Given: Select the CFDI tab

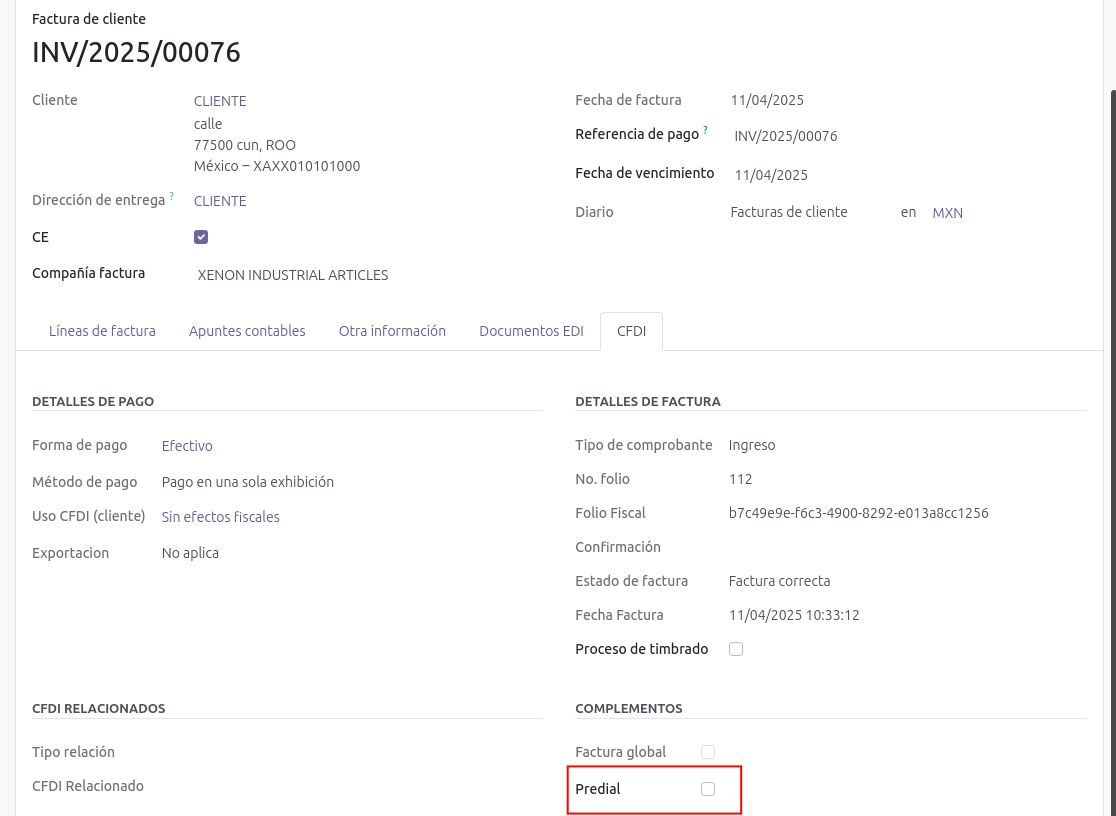Looking at the screenshot, I should [x=631, y=331].
